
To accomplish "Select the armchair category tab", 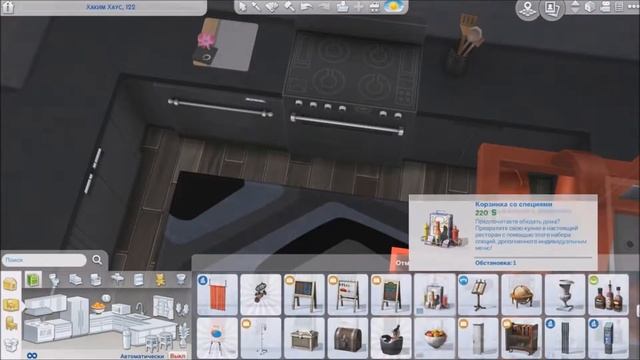I will point(96,280).
